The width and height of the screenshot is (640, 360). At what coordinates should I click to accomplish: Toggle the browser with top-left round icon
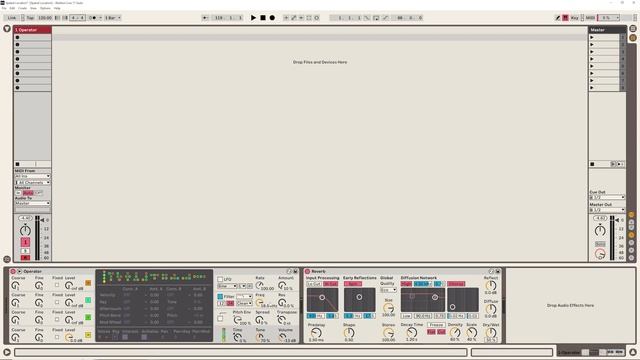(x=7, y=29)
